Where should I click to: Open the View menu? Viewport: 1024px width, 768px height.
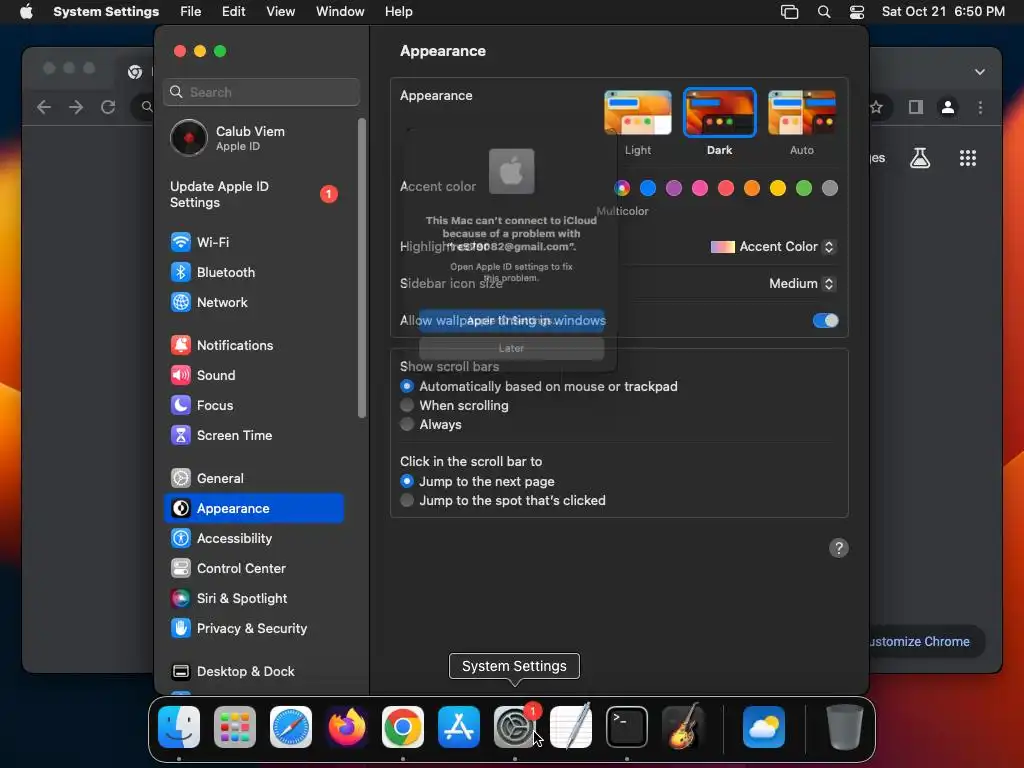(280, 12)
